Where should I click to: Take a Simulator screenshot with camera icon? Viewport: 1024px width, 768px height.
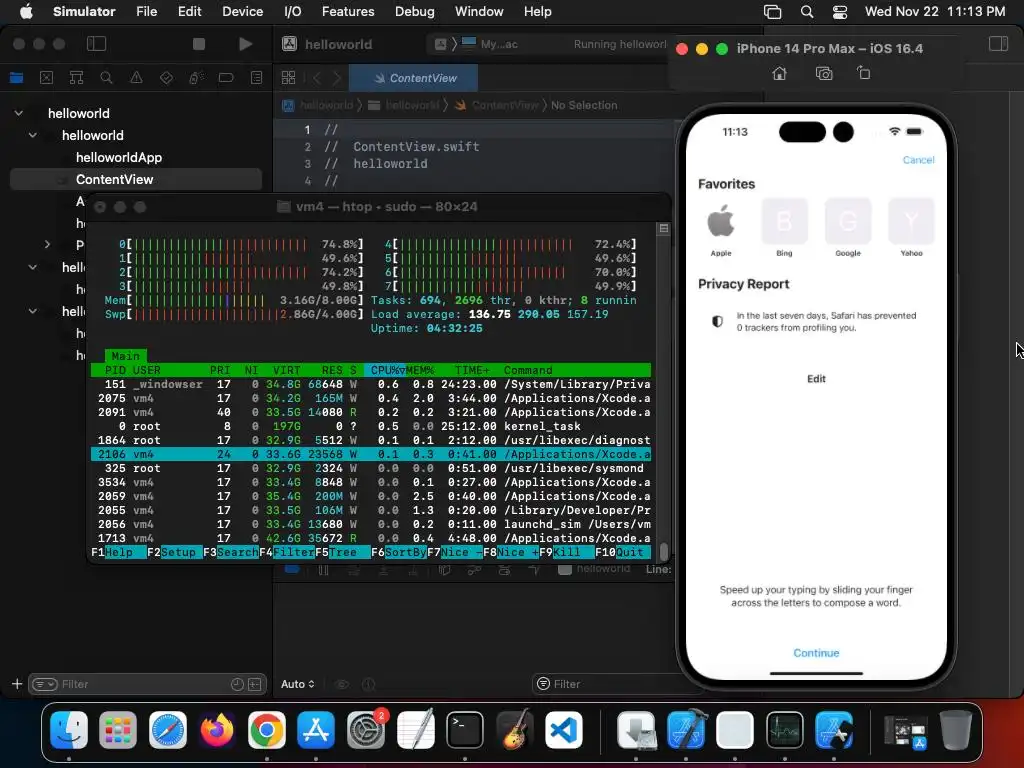(x=824, y=73)
